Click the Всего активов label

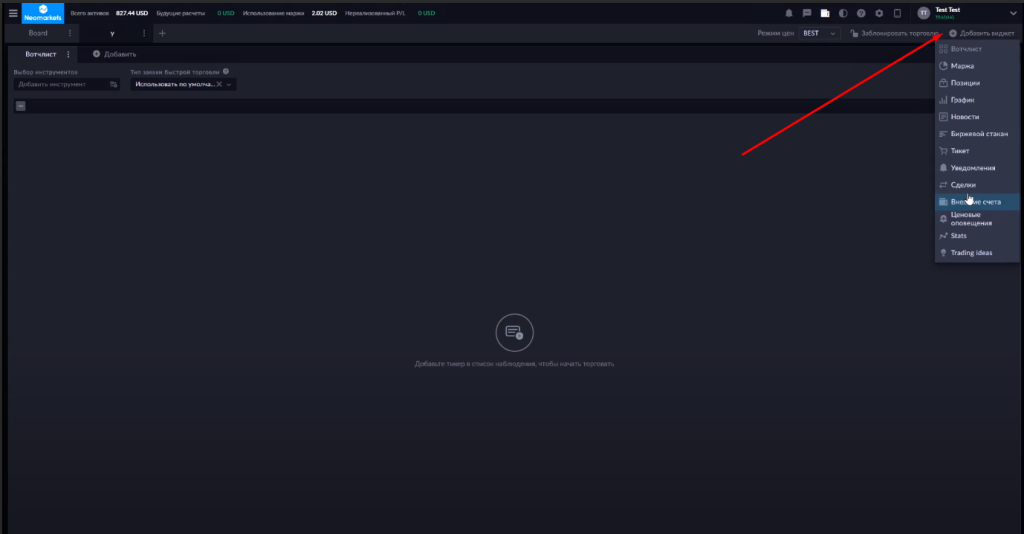pos(89,13)
